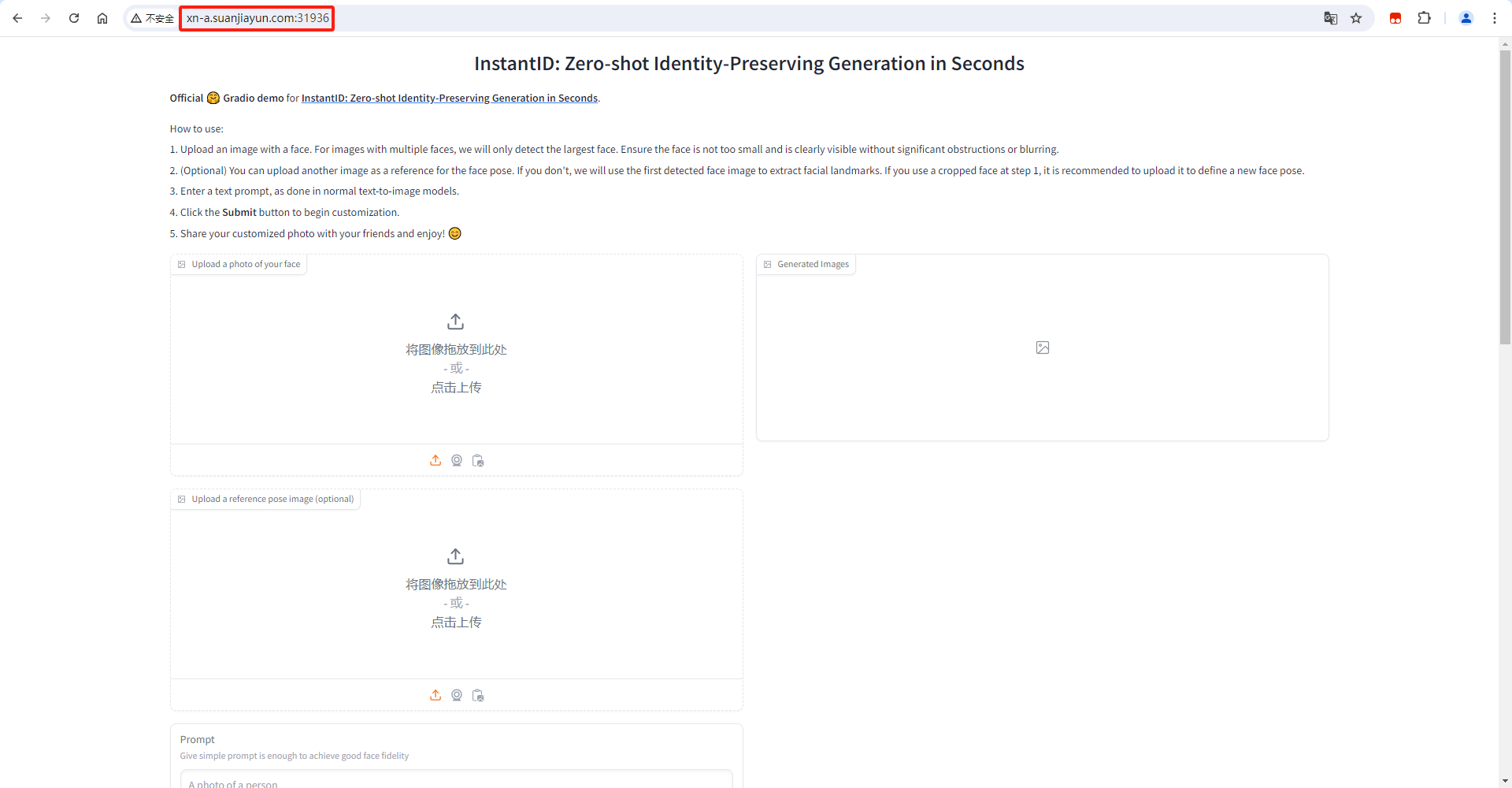Click the 'Prompt' label text
1512x788 pixels.
198,740
